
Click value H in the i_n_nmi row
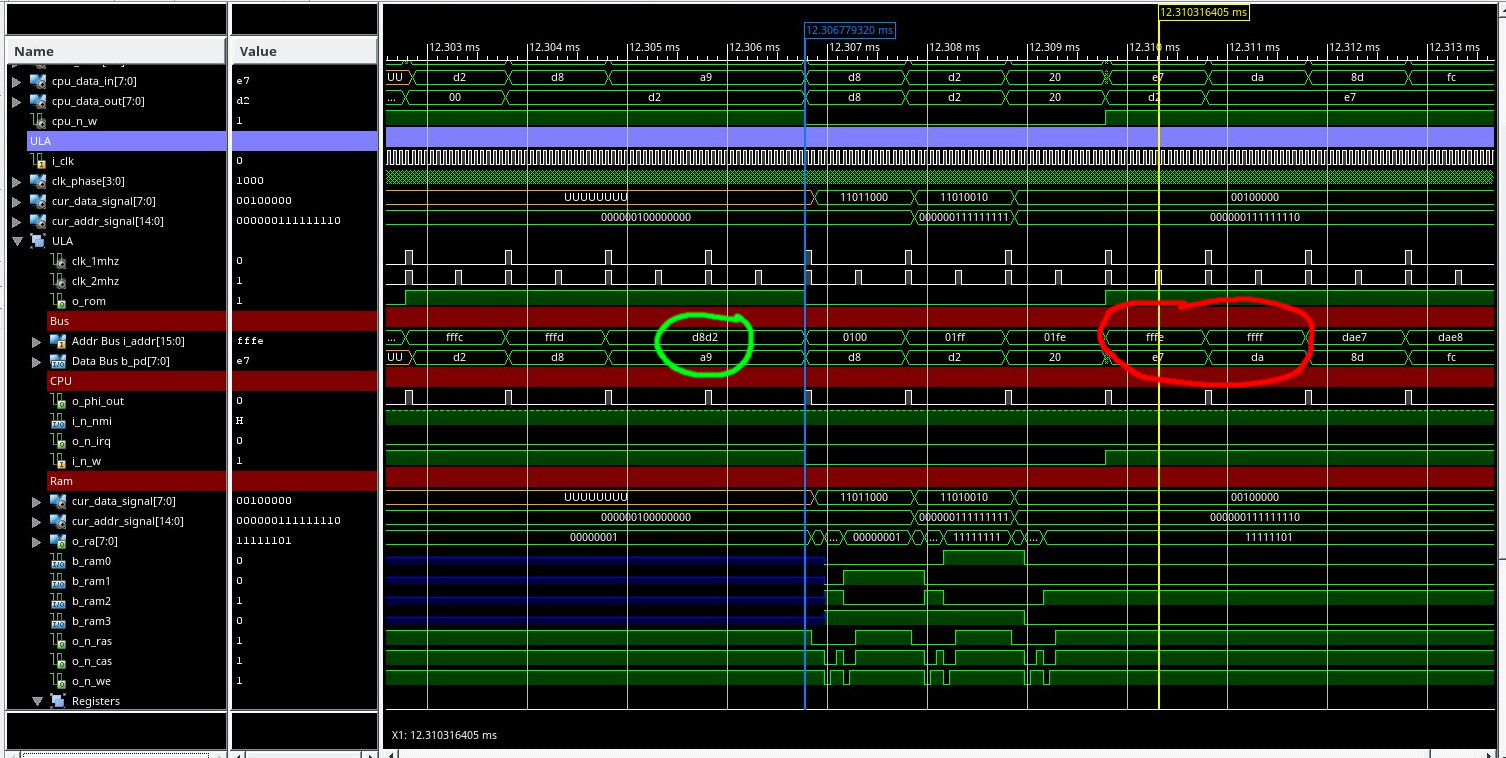240,421
